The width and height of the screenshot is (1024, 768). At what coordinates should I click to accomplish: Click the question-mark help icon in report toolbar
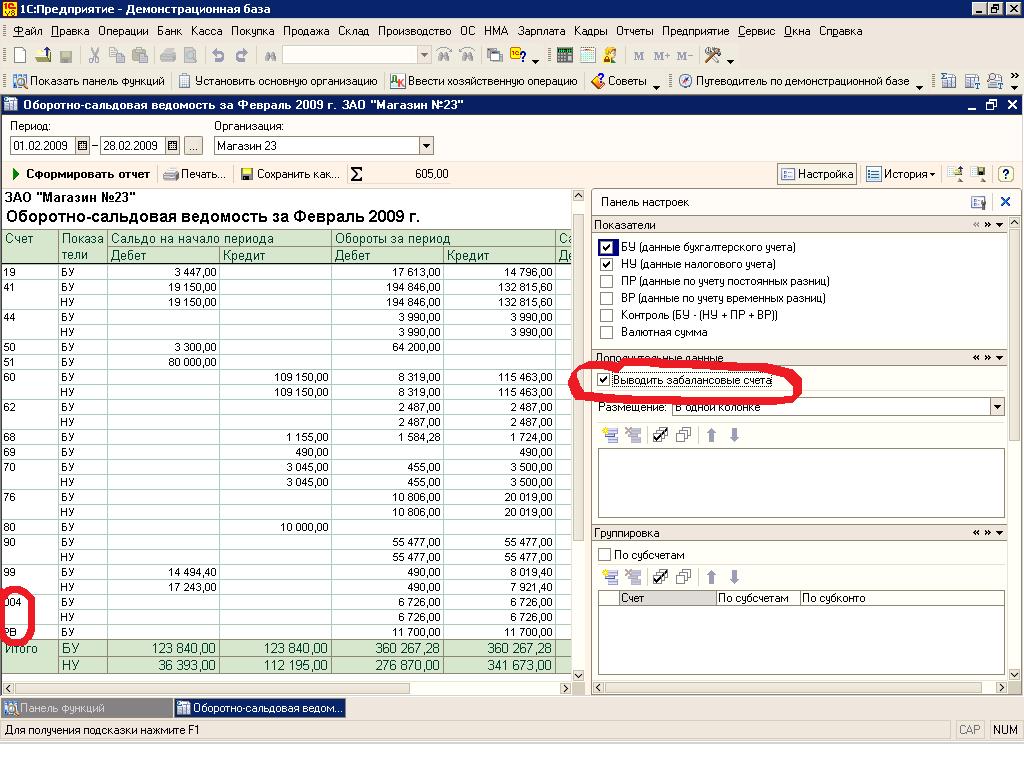point(1005,174)
